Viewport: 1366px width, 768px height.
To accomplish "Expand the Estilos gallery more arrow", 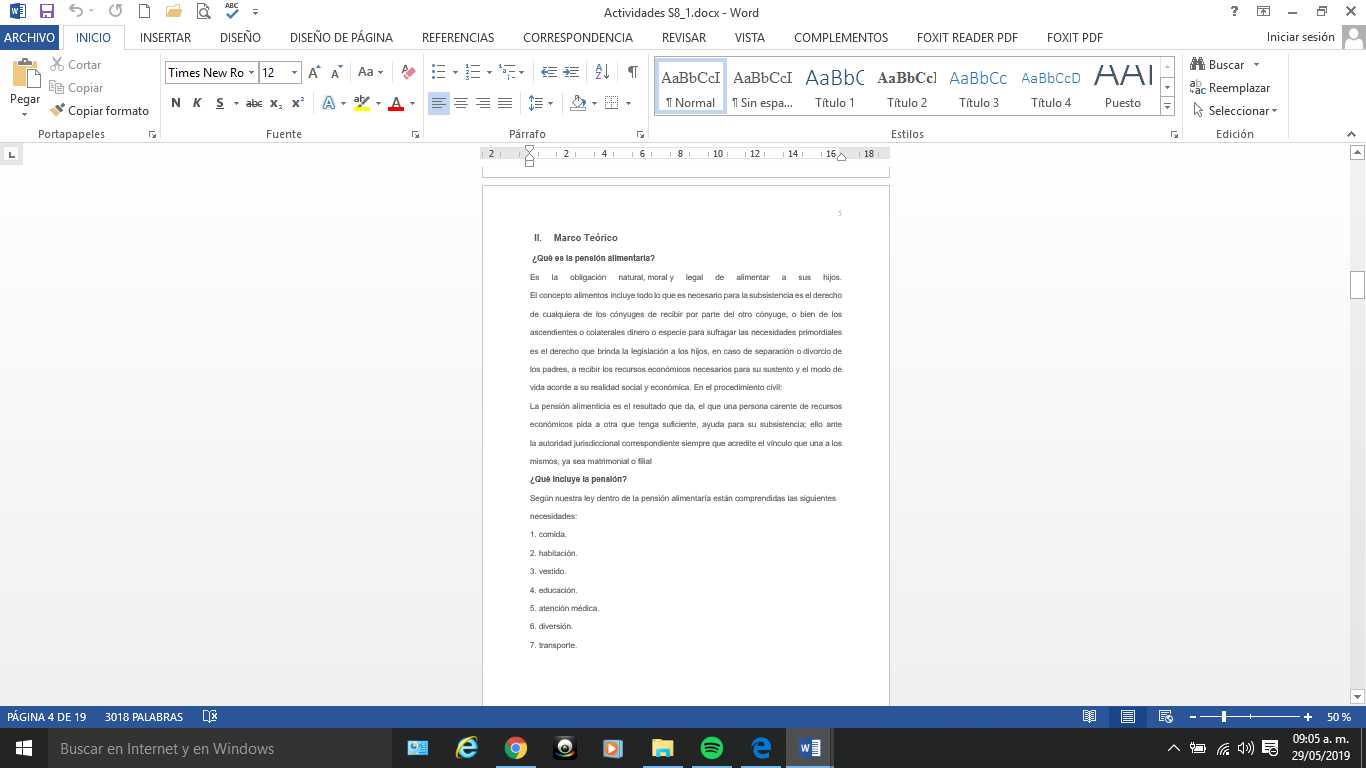I will (1168, 106).
